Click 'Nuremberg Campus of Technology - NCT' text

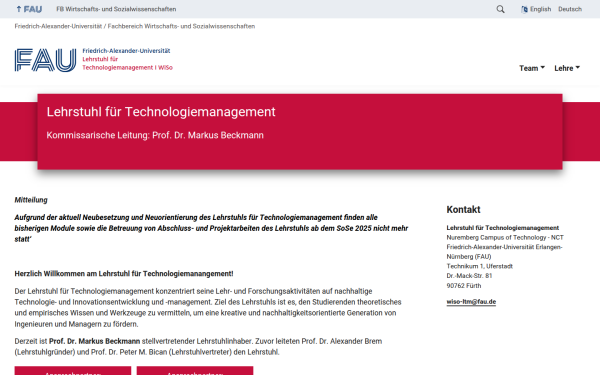coord(505,238)
